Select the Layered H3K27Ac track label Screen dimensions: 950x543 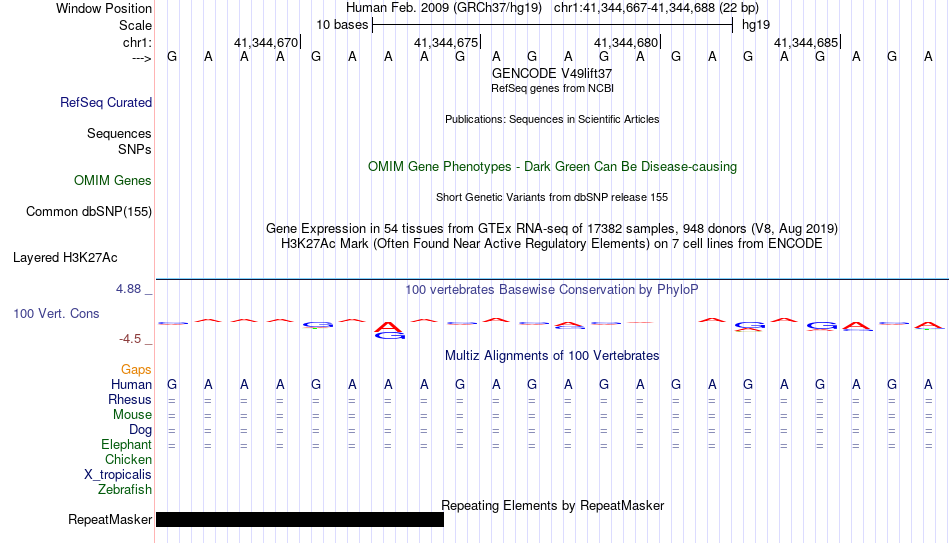[65, 258]
